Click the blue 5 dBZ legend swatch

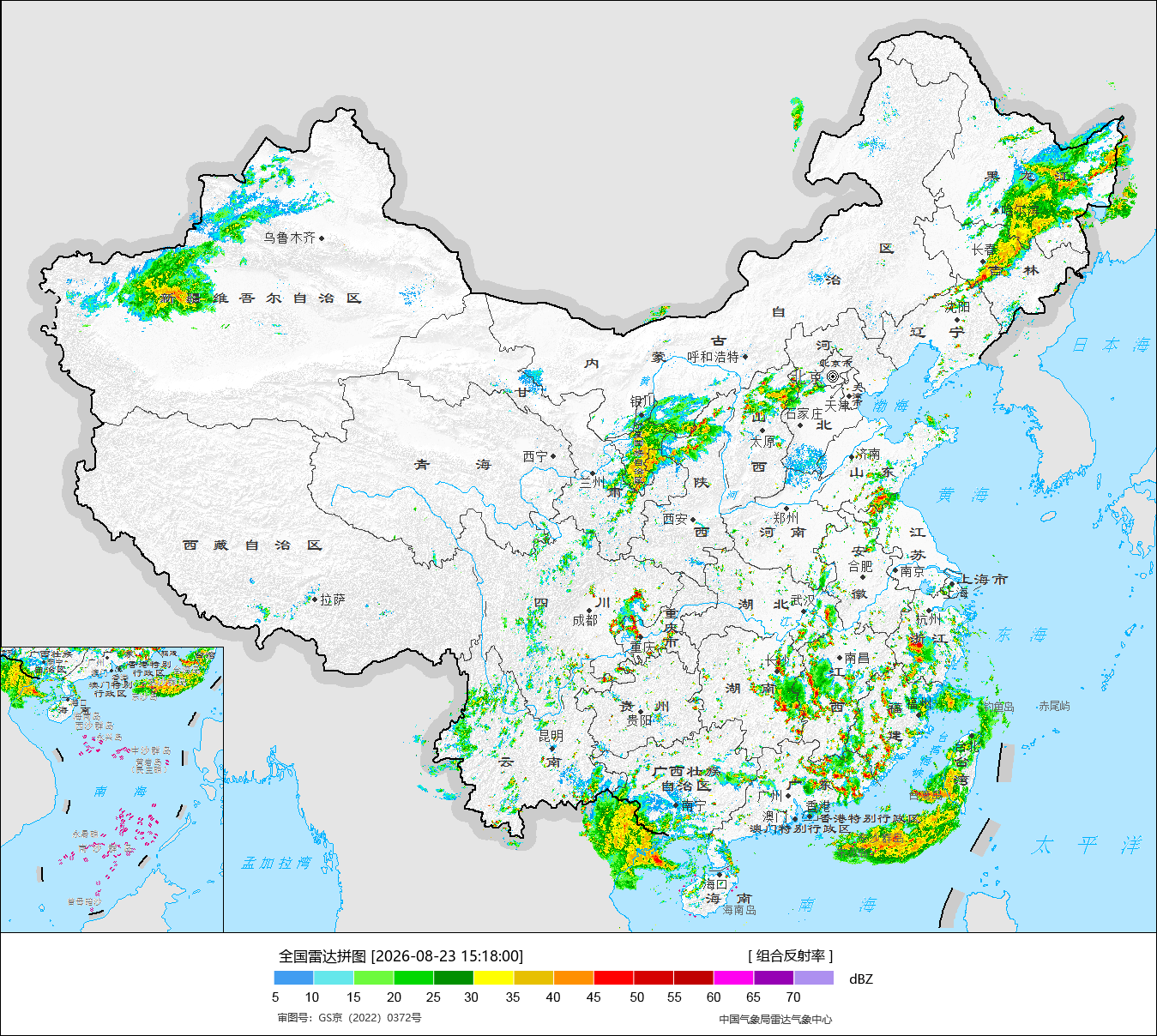pos(294,978)
